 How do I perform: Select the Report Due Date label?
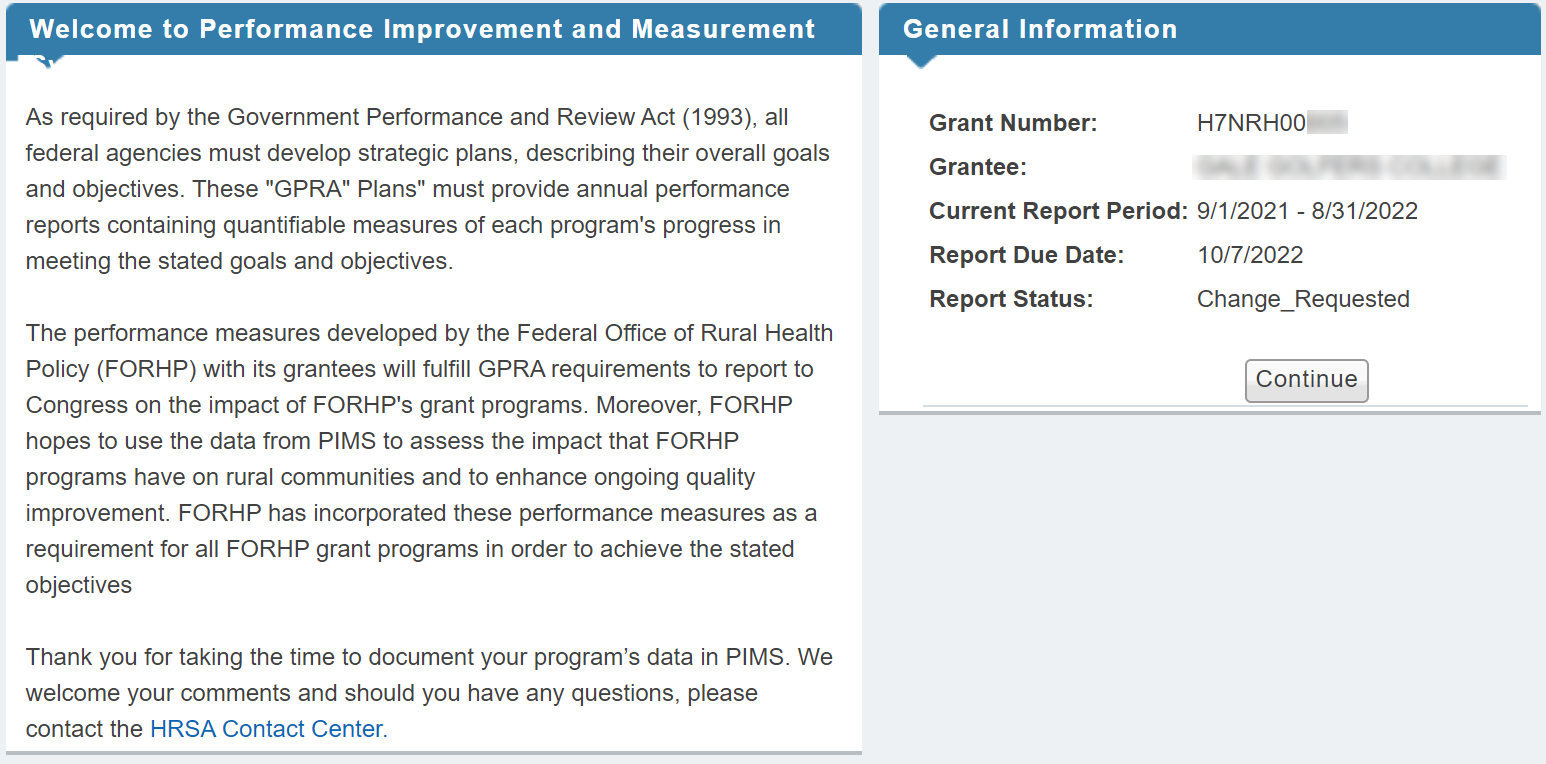[1027, 256]
